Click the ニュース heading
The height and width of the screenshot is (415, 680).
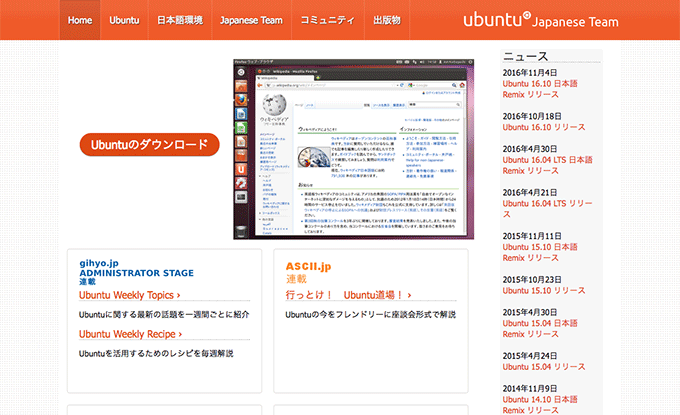526,56
